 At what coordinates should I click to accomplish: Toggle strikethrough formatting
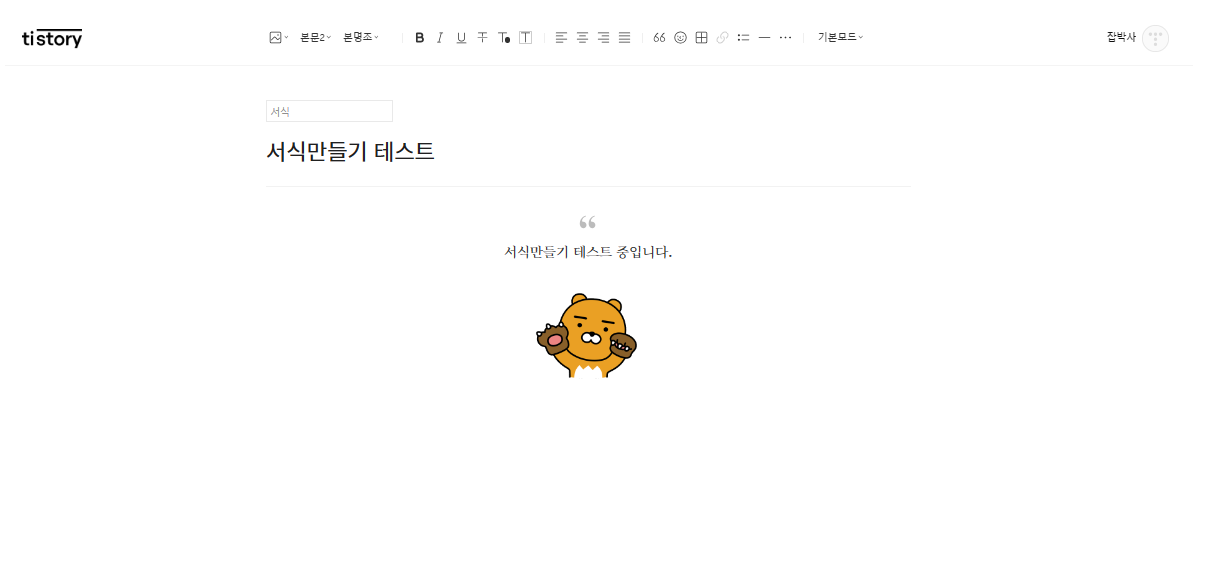[482, 38]
